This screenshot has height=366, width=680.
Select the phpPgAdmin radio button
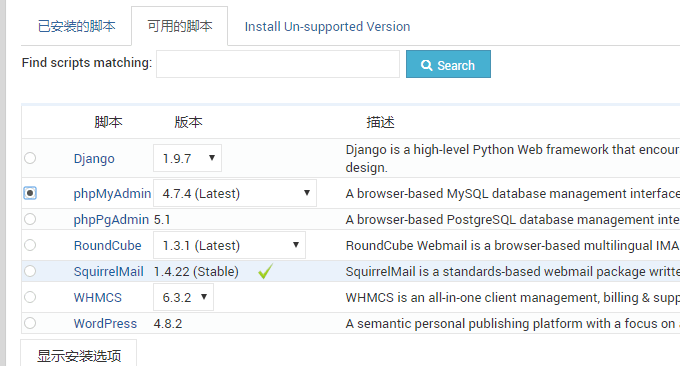[x=30, y=219]
